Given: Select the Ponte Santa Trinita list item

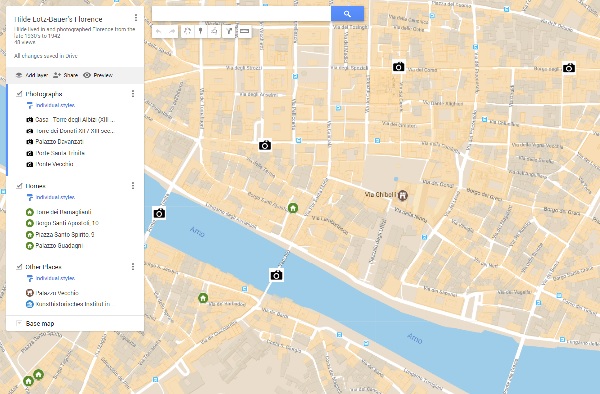Looking at the screenshot, I should pos(55,153).
